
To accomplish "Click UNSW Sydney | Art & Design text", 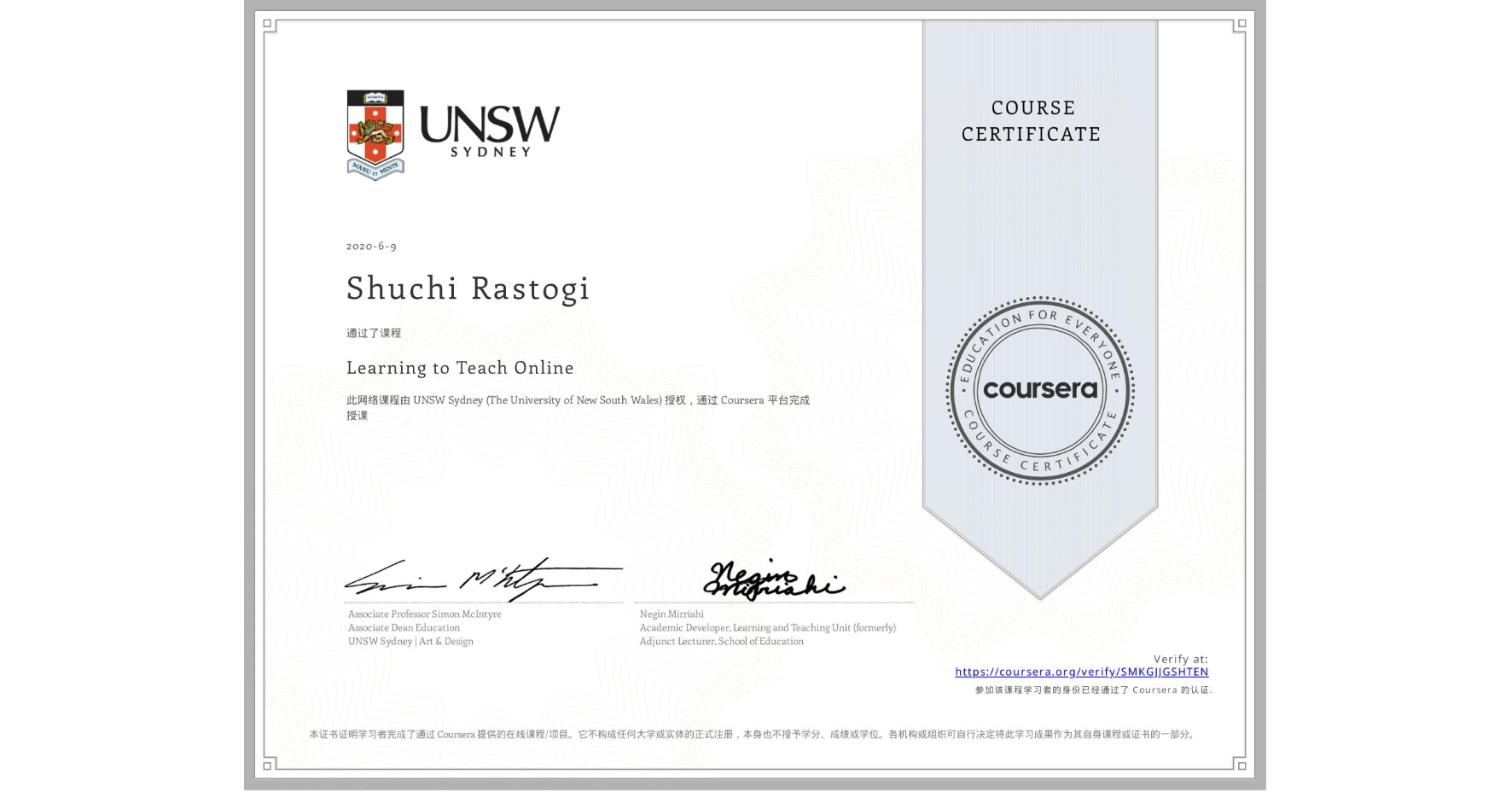I will (410, 641).
